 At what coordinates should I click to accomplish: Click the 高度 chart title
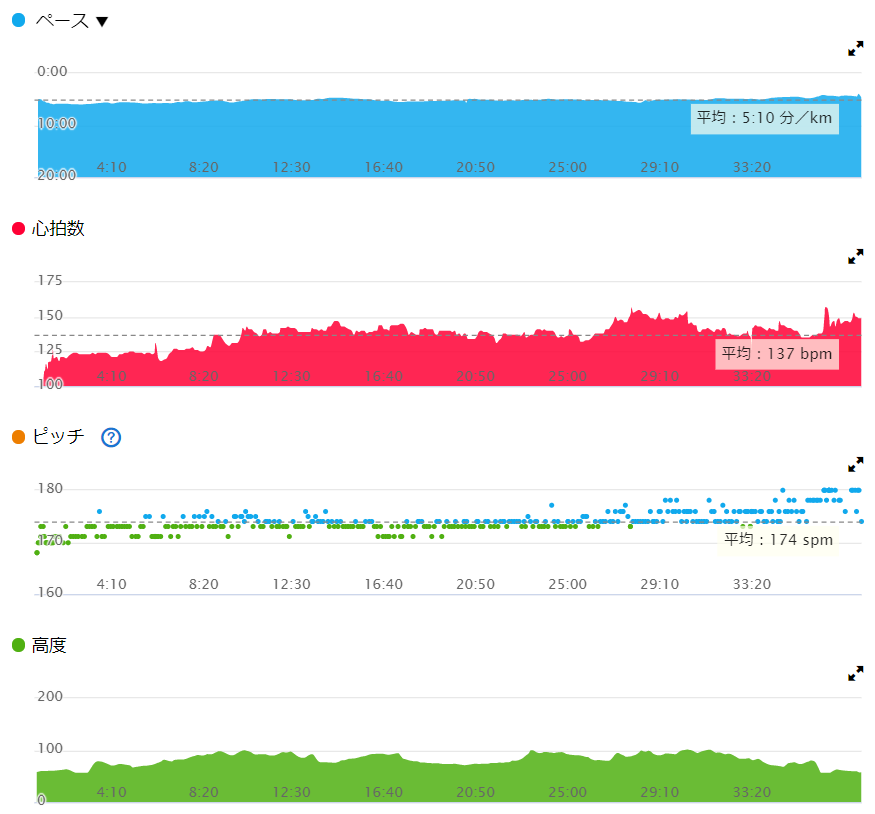tap(49, 645)
